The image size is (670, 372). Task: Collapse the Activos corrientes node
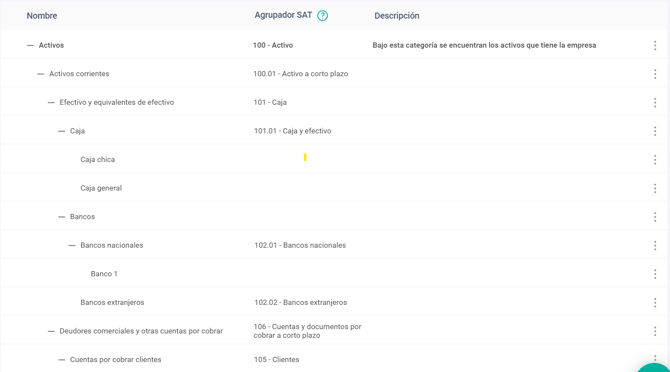(x=41, y=74)
